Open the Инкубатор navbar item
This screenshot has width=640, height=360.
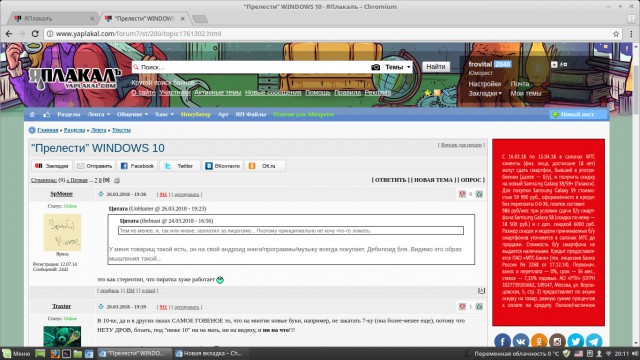(196, 114)
